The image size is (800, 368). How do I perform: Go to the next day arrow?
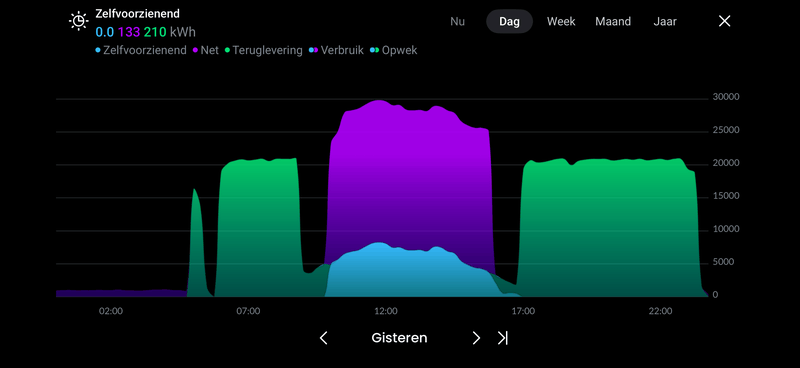click(x=476, y=338)
